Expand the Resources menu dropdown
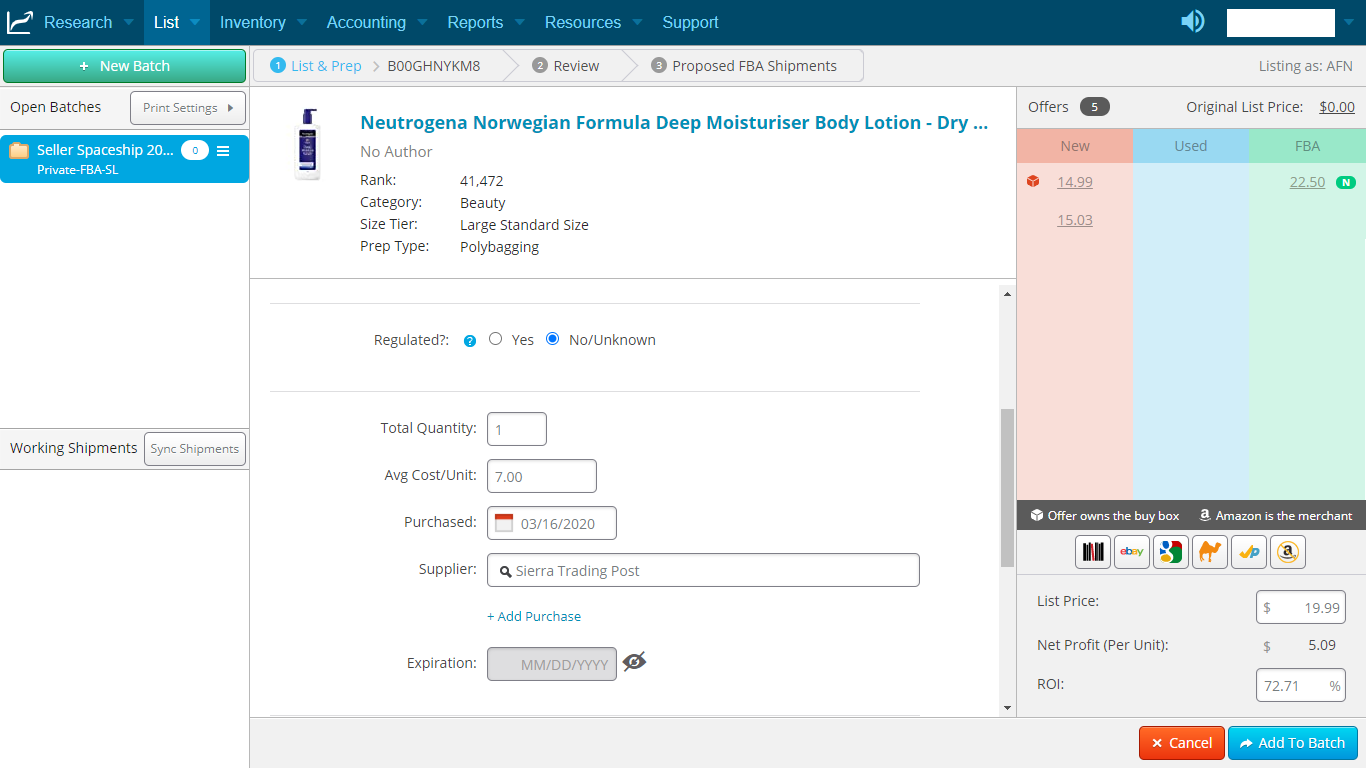Screen dimensions: 1366x768 [x=593, y=22]
